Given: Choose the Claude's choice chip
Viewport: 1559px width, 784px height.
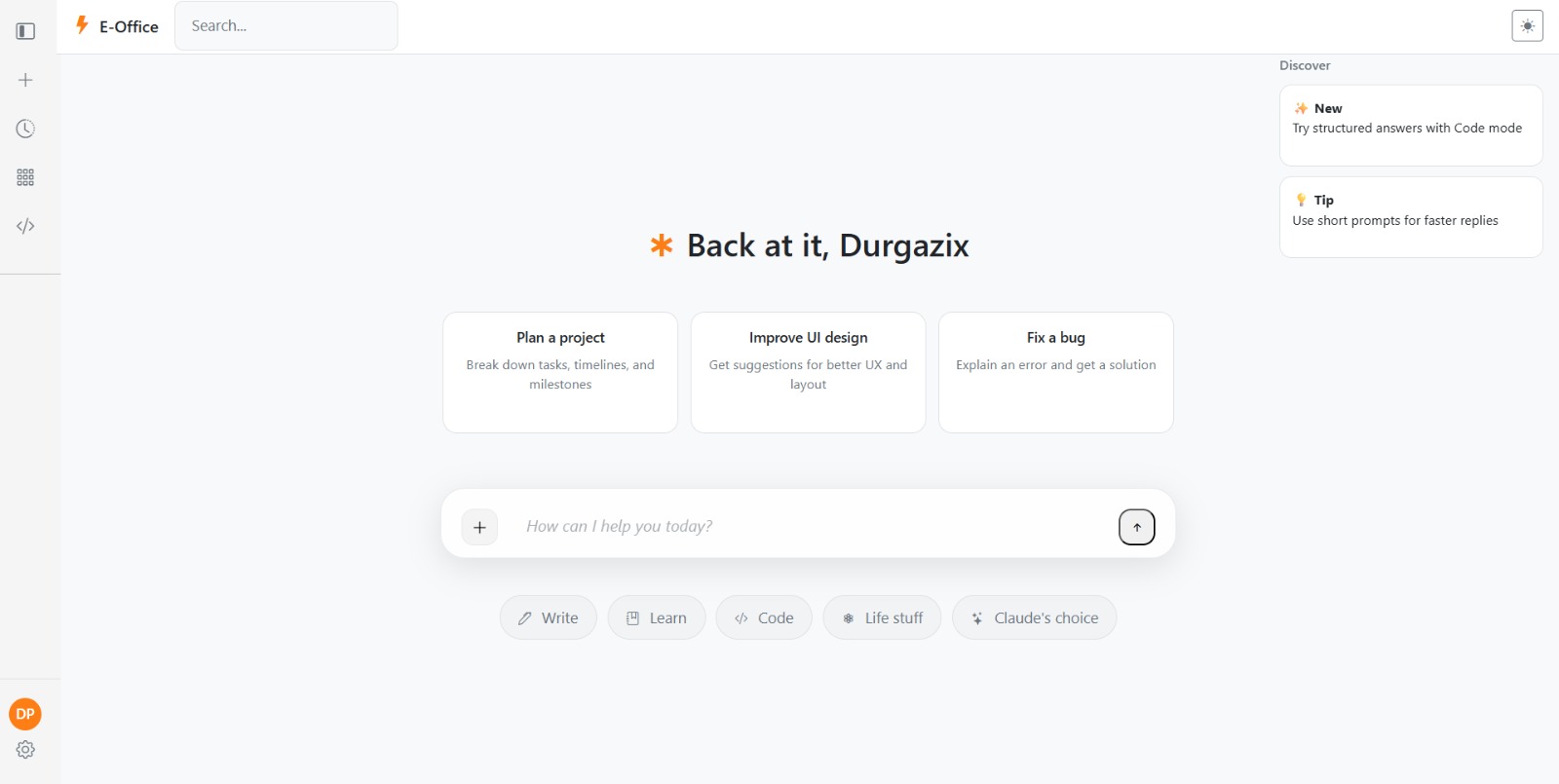Looking at the screenshot, I should [1034, 617].
